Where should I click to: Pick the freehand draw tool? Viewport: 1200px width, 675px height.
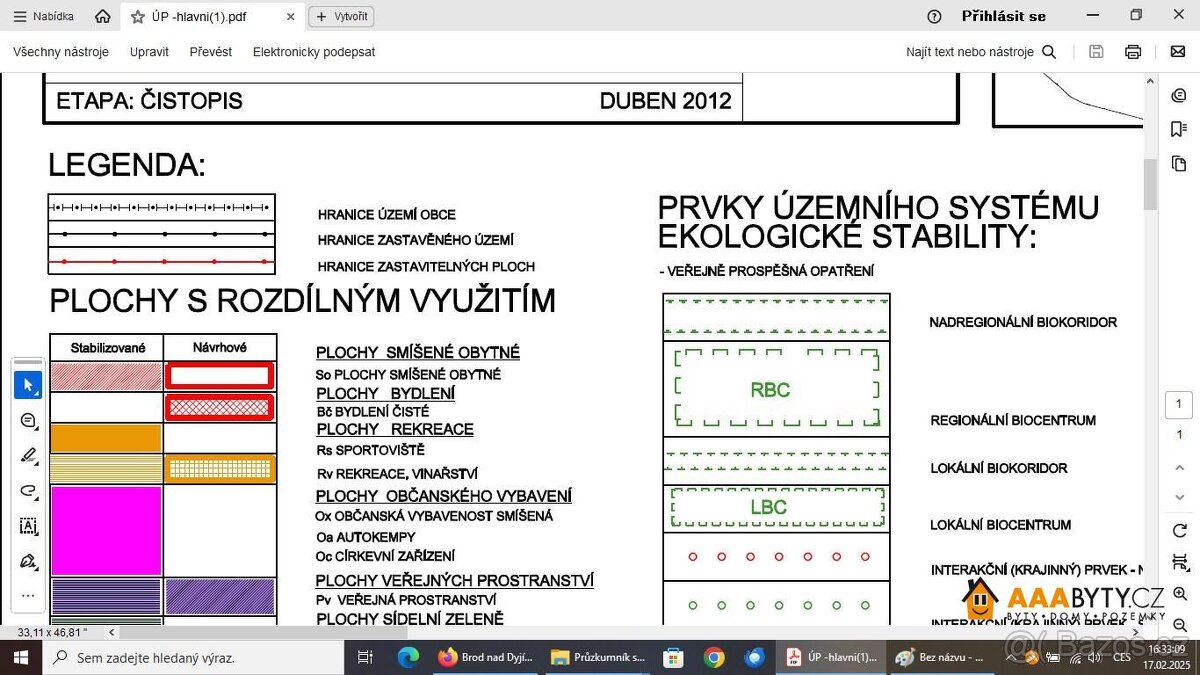click(x=28, y=491)
